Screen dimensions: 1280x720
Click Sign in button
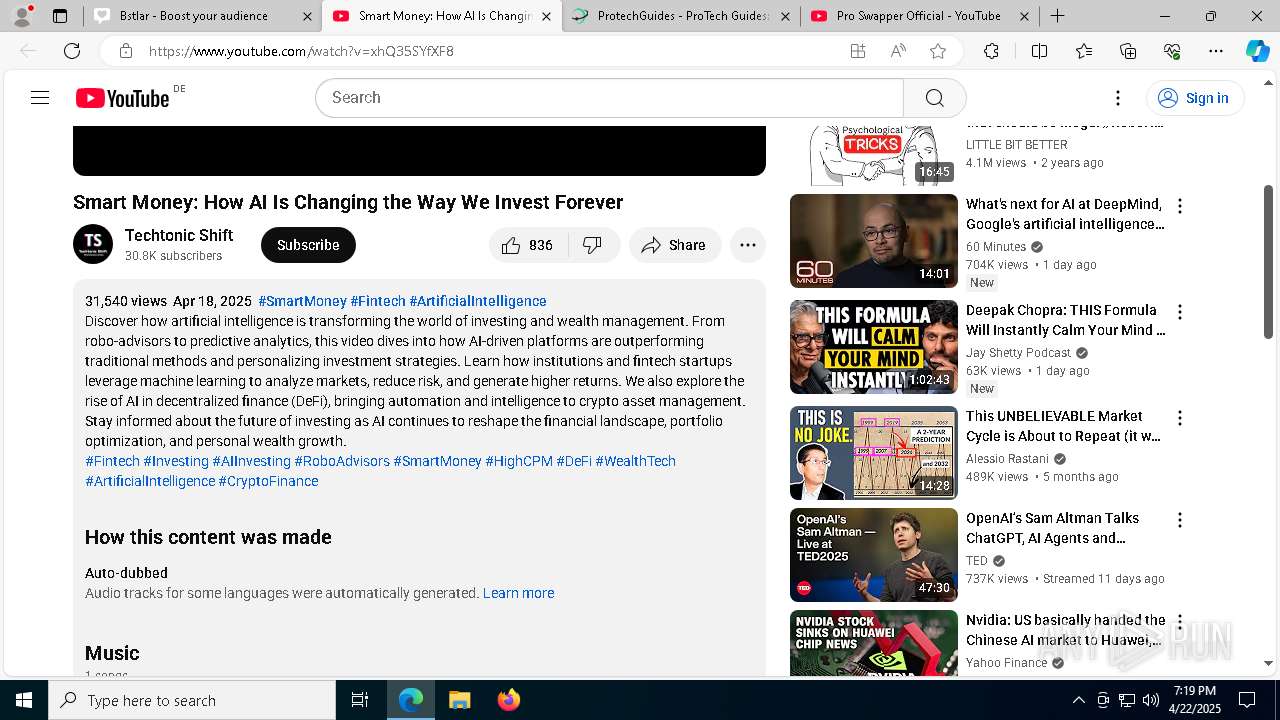[1194, 97]
